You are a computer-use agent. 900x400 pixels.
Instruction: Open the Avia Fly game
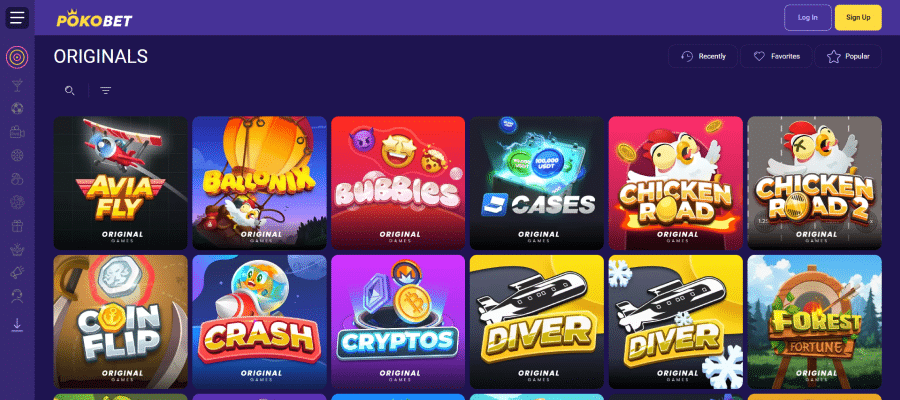[121, 182]
